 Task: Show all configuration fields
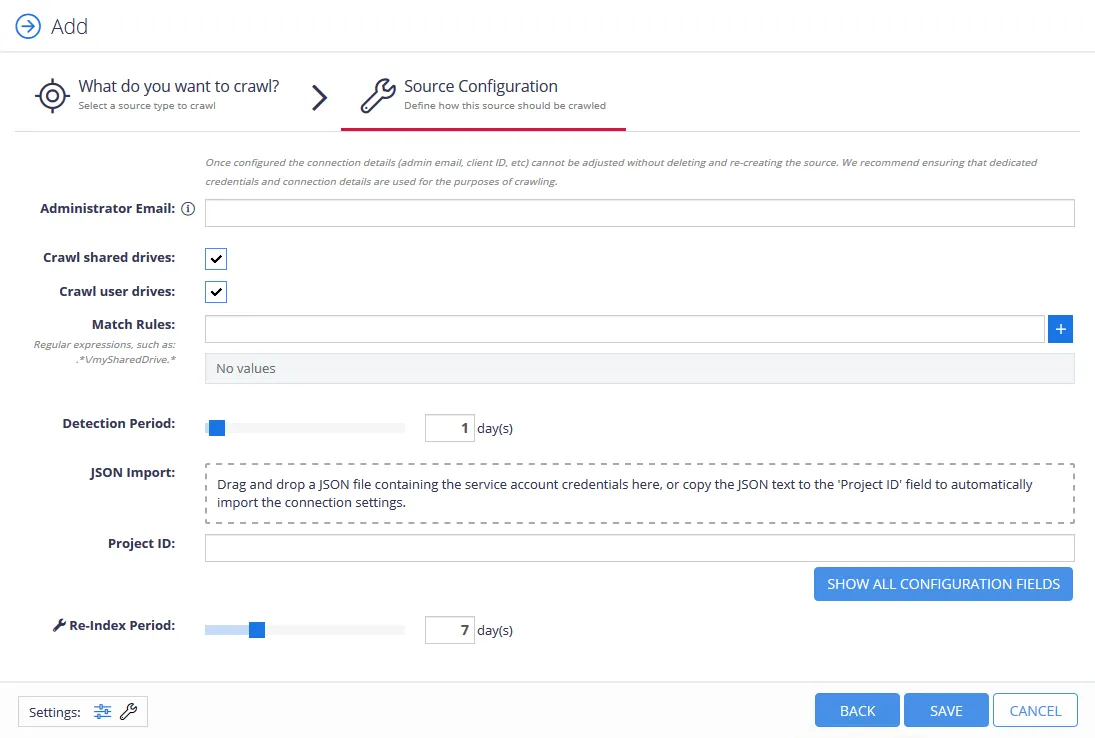[x=943, y=584]
